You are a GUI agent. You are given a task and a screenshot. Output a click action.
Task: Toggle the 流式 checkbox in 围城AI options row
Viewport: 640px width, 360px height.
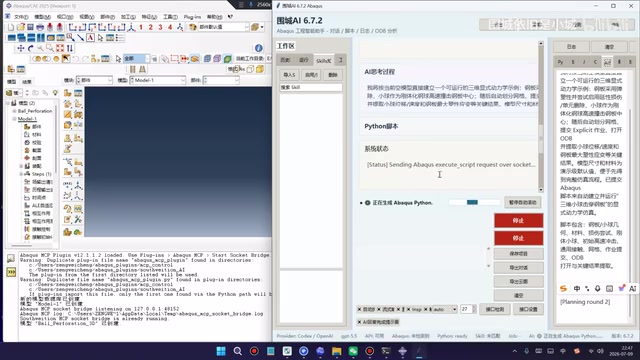point(386,309)
